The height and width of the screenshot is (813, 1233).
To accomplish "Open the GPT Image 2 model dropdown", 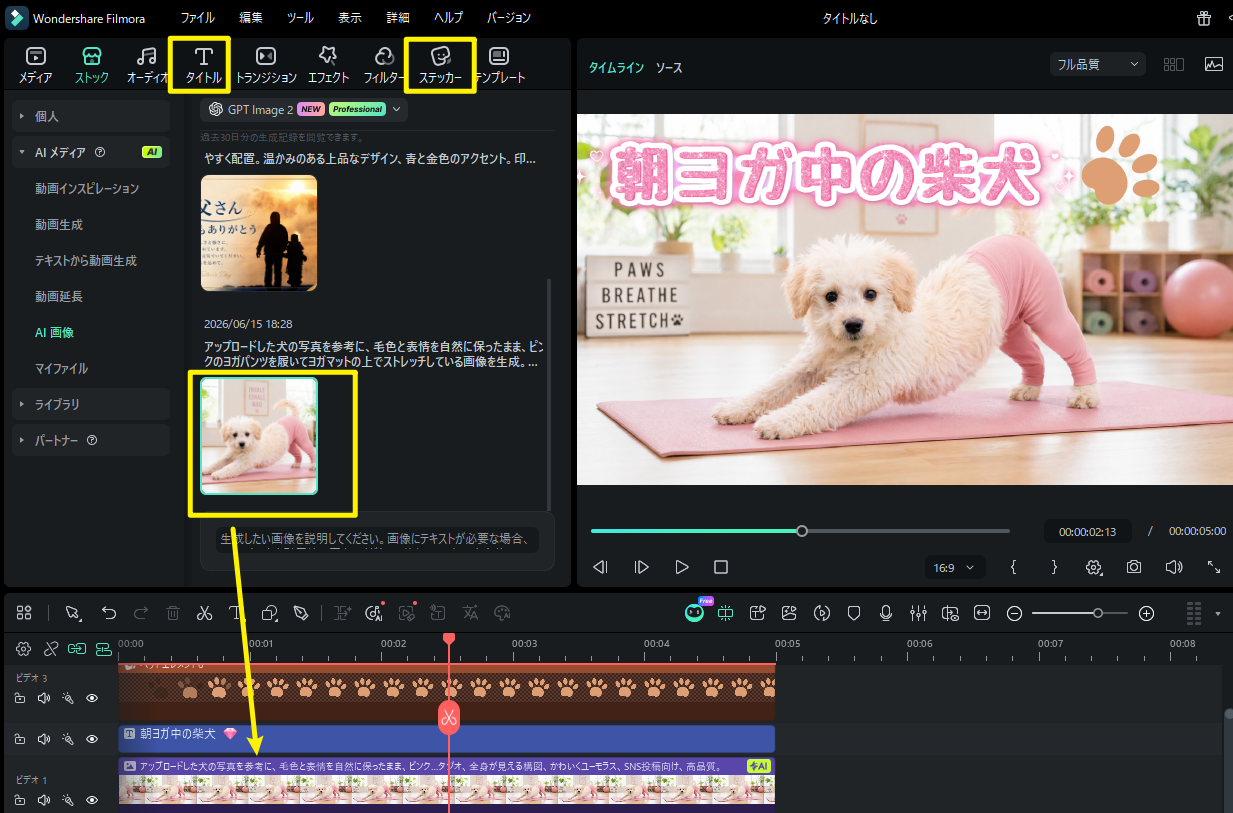I will click(304, 109).
